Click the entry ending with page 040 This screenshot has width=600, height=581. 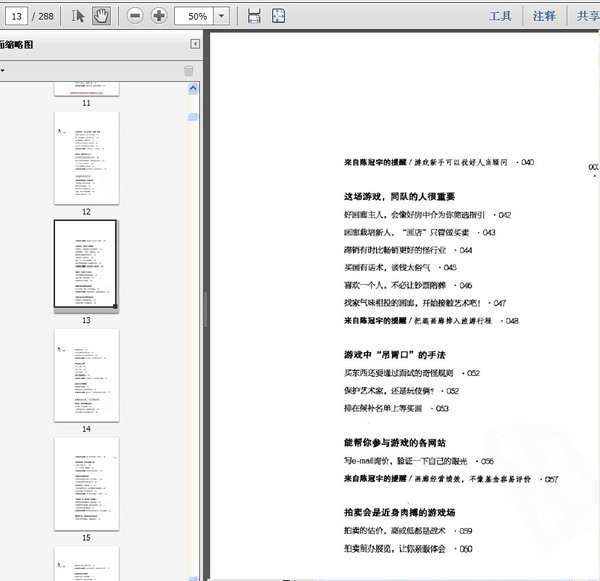pos(439,162)
